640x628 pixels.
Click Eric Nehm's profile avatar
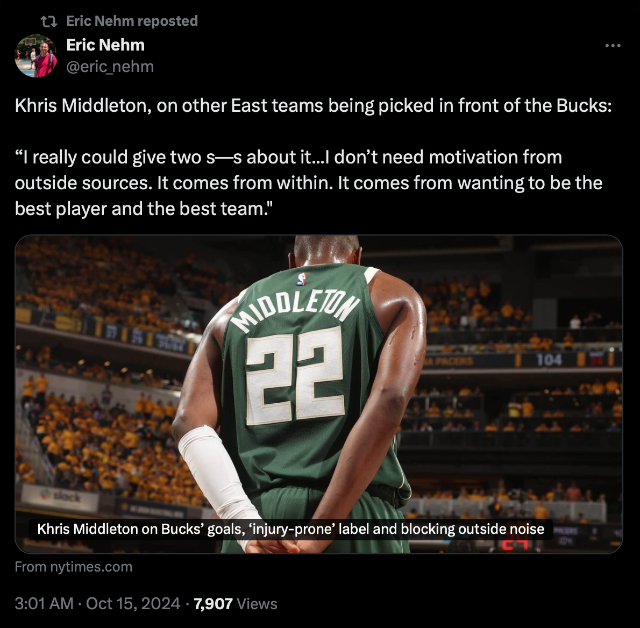(x=36, y=56)
